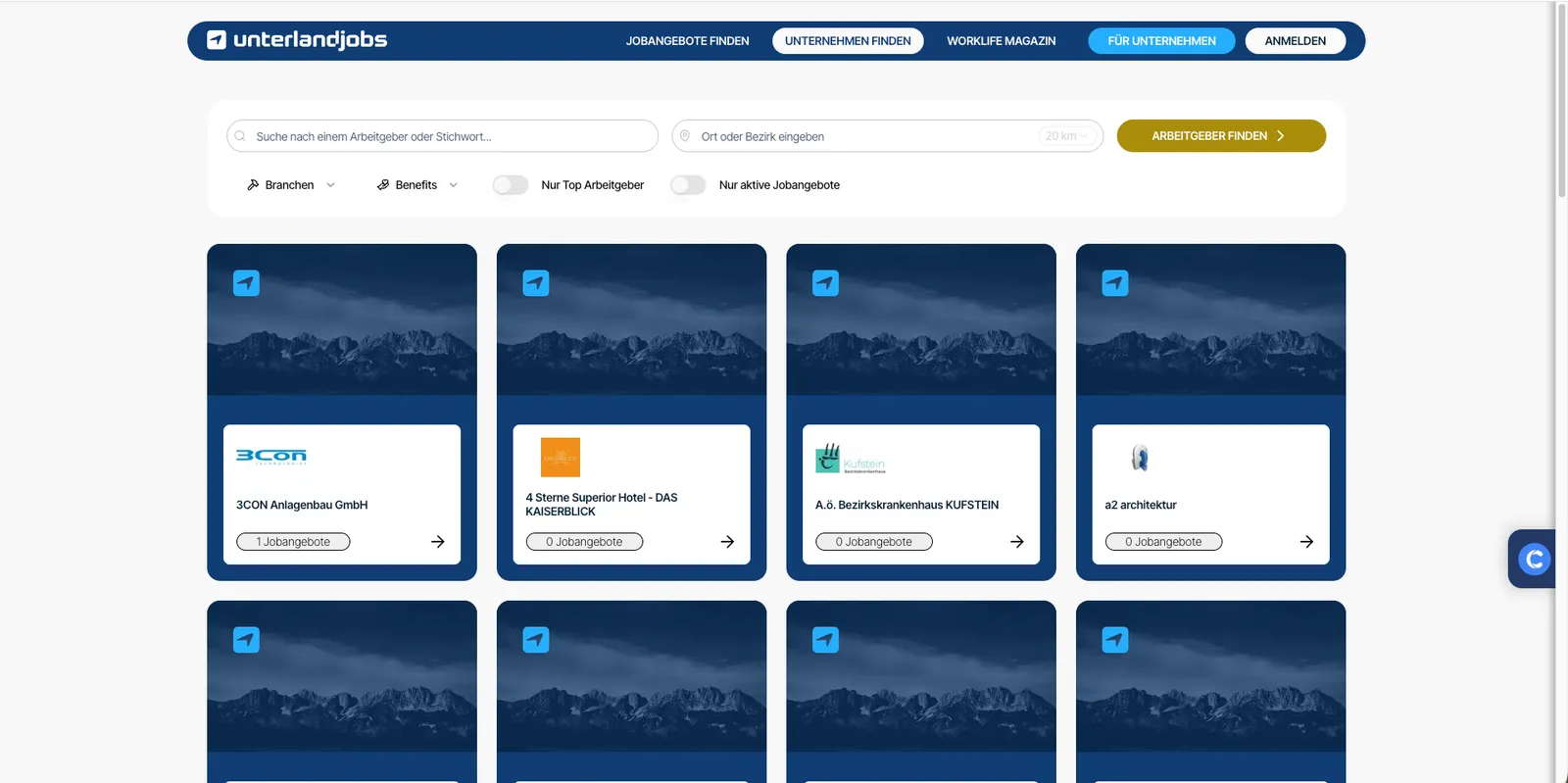Click the arrow icon on the 3CON Anlagenbau GmbH card

point(438,542)
